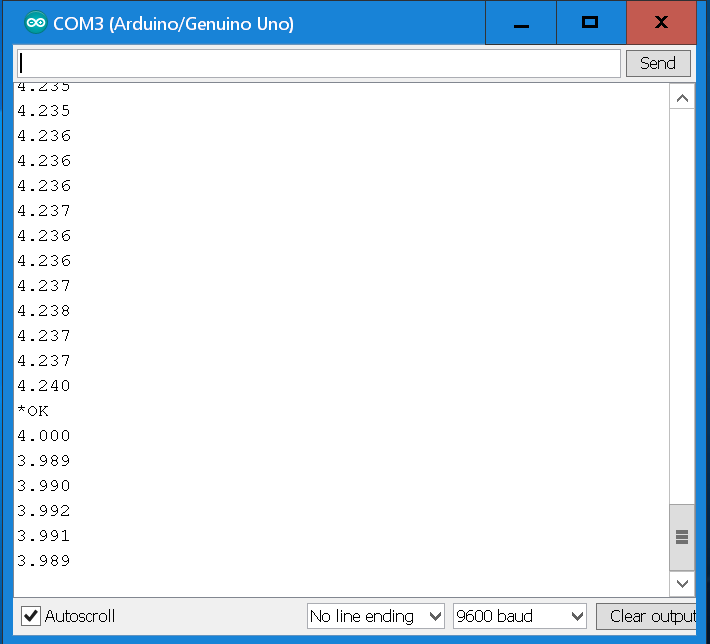Toggle the Autoscroll checkbox

[x=31, y=616]
